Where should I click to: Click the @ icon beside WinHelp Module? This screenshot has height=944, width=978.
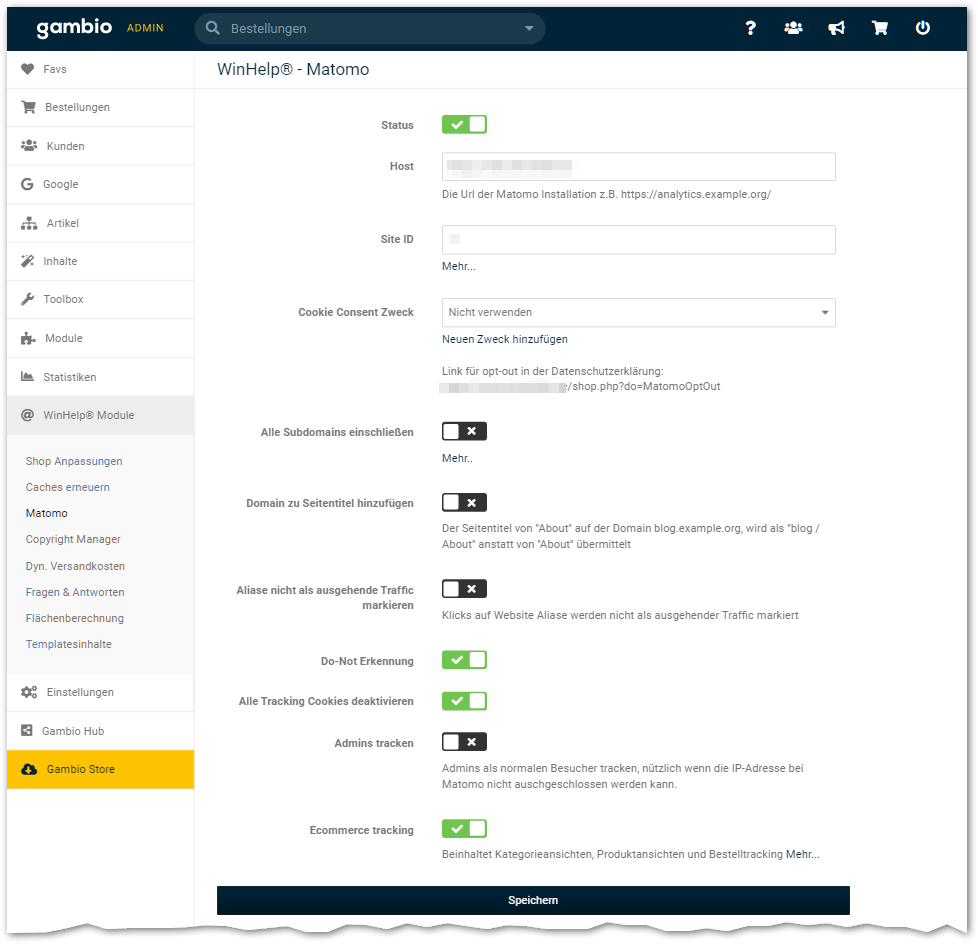27,415
